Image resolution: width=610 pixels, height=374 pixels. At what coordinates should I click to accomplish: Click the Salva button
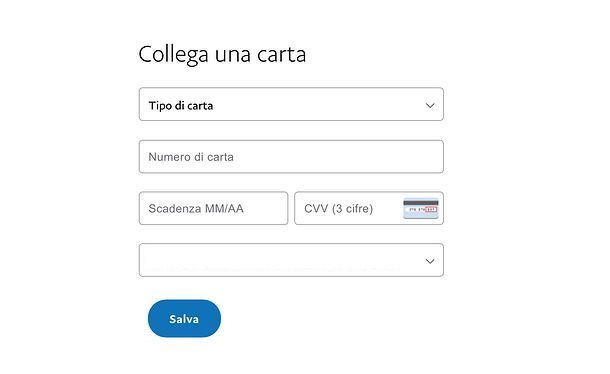click(184, 318)
